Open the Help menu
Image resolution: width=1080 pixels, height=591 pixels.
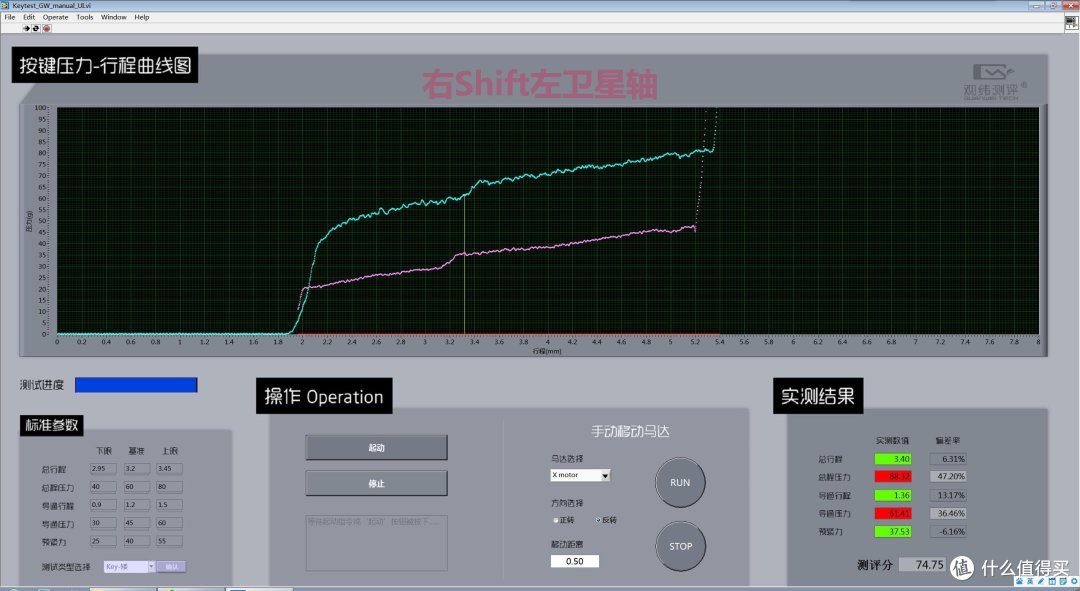[x=141, y=17]
